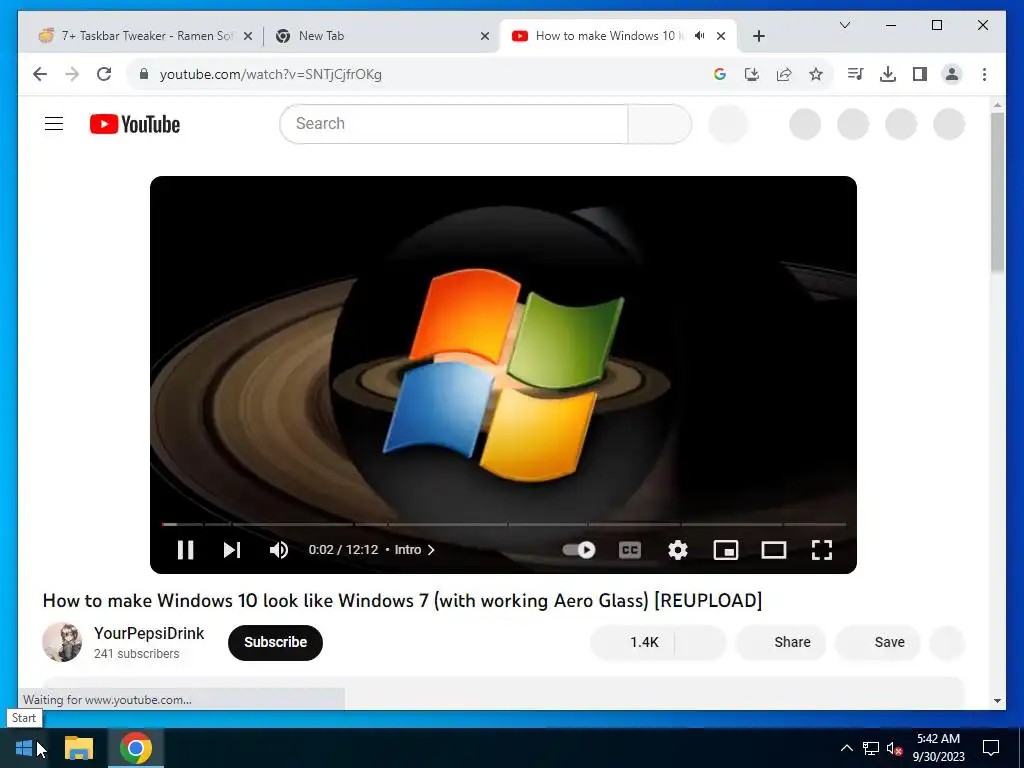The width and height of the screenshot is (1024, 768).
Task: Expand the Intro chapter list
Action: 415,550
